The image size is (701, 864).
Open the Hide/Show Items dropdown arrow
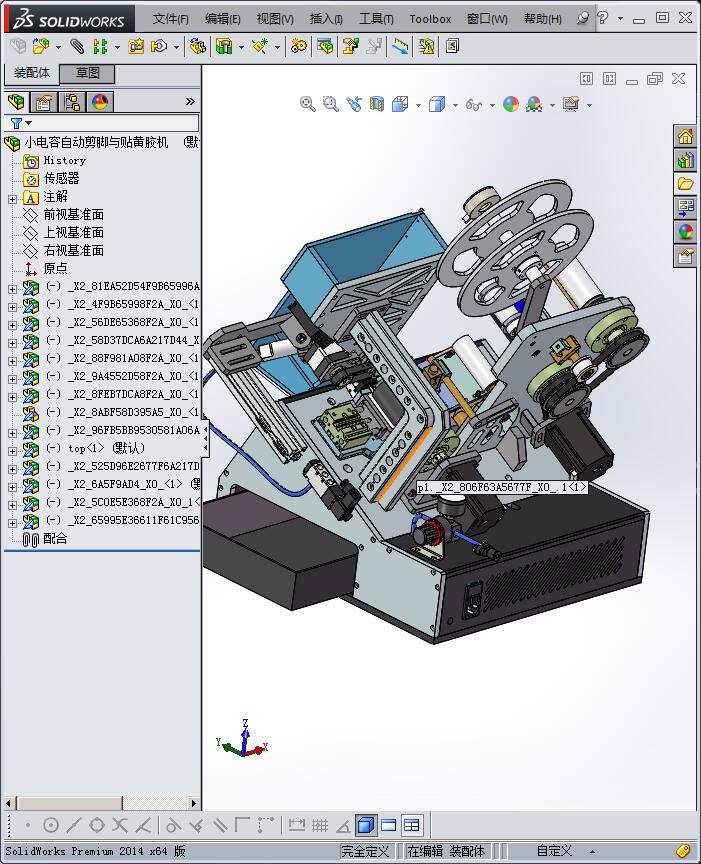coord(492,105)
